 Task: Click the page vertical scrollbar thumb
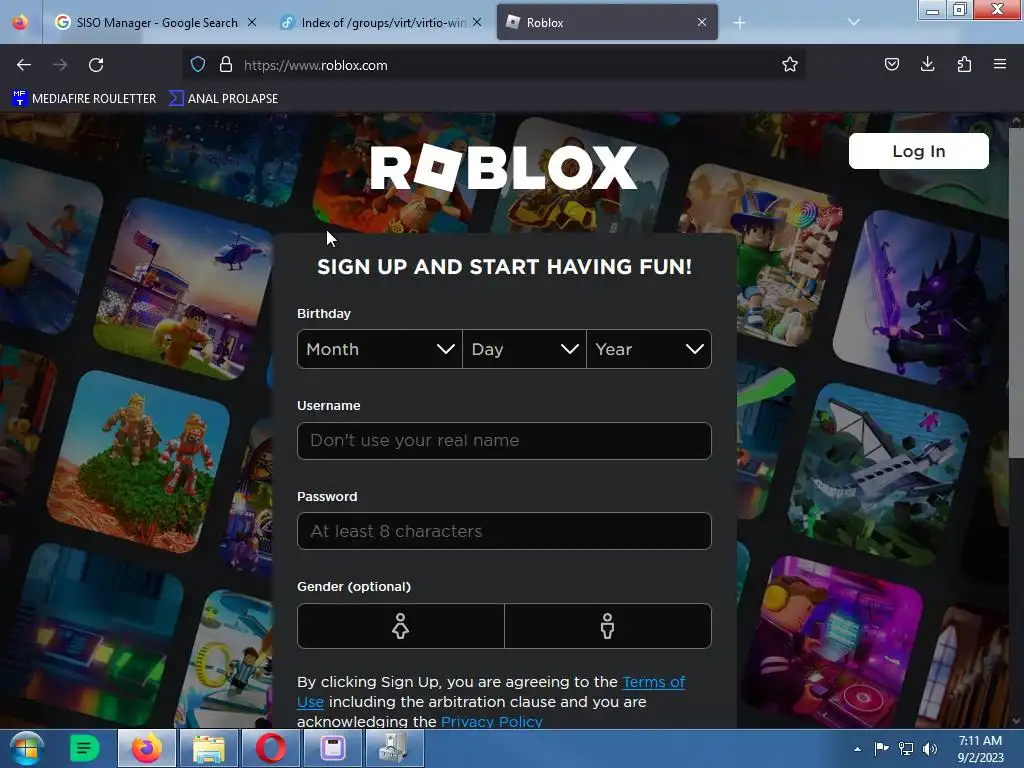(x=1016, y=293)
